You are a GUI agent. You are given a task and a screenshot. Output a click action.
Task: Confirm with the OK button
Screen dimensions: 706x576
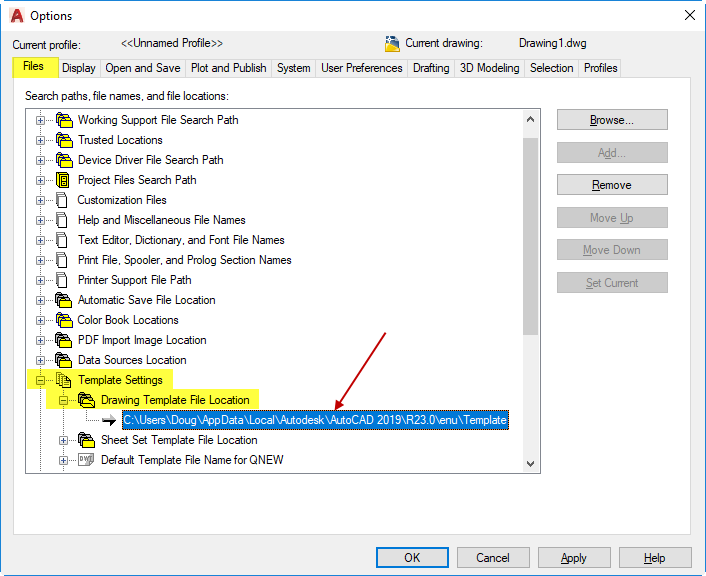tap(412, 558)
